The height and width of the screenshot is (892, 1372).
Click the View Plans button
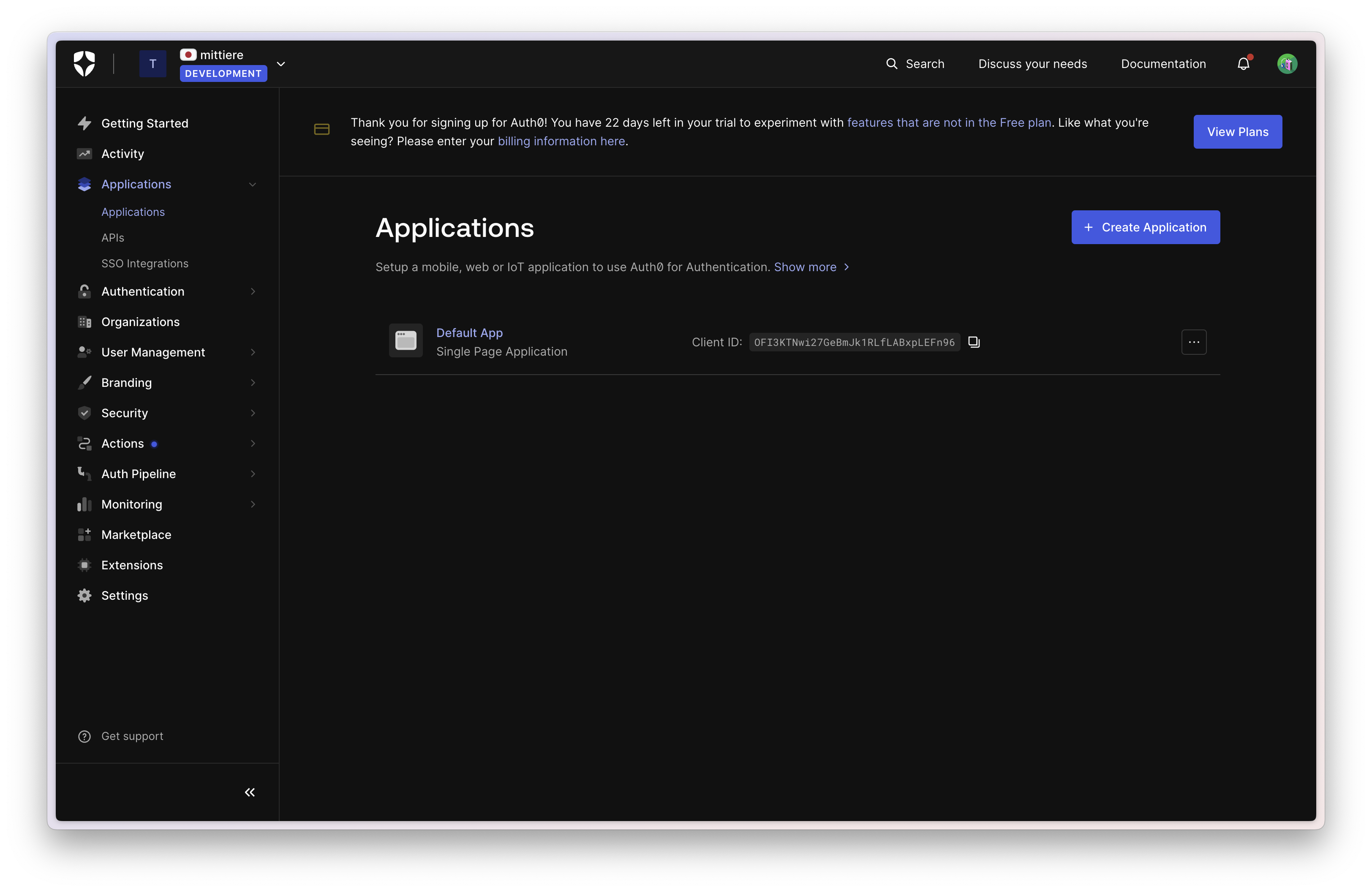pyautogui.click(x=1237, y=132)
